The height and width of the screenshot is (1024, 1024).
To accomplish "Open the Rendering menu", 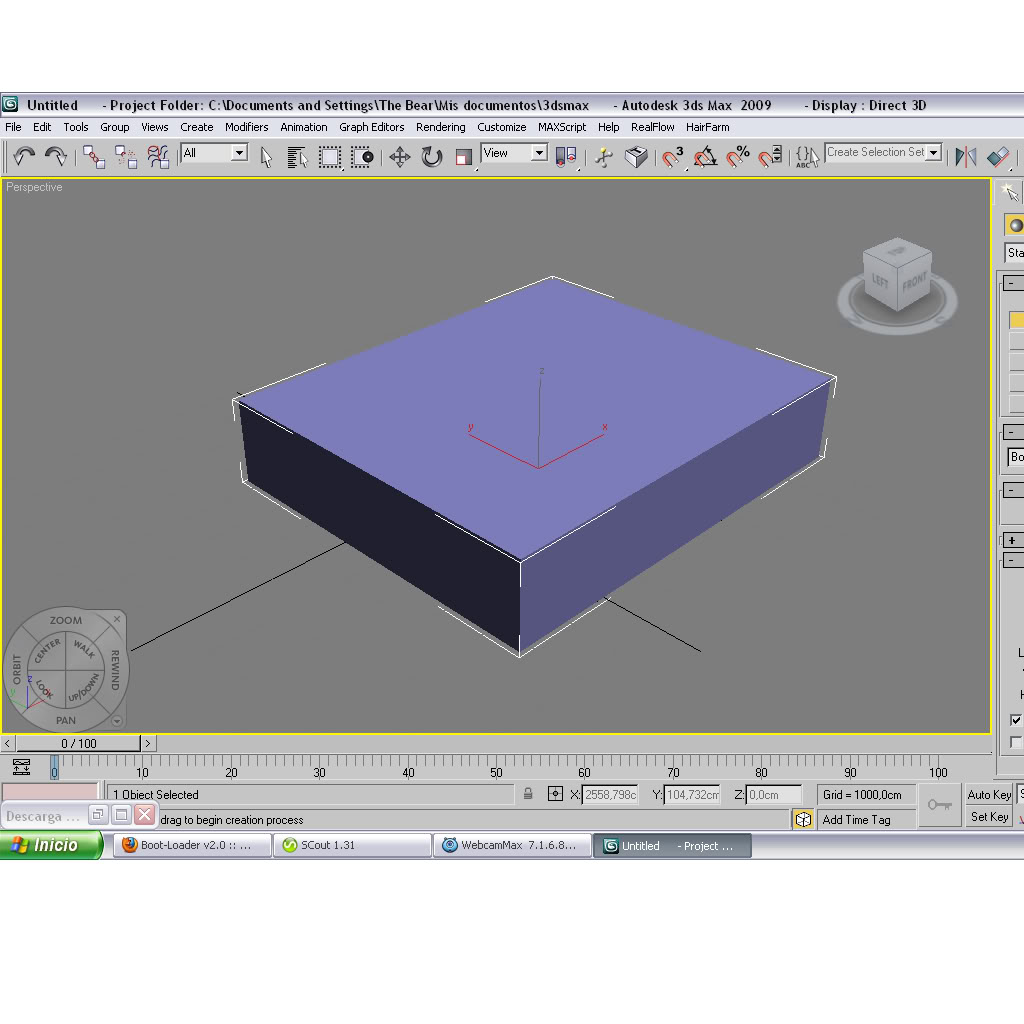I will [441, 127].
